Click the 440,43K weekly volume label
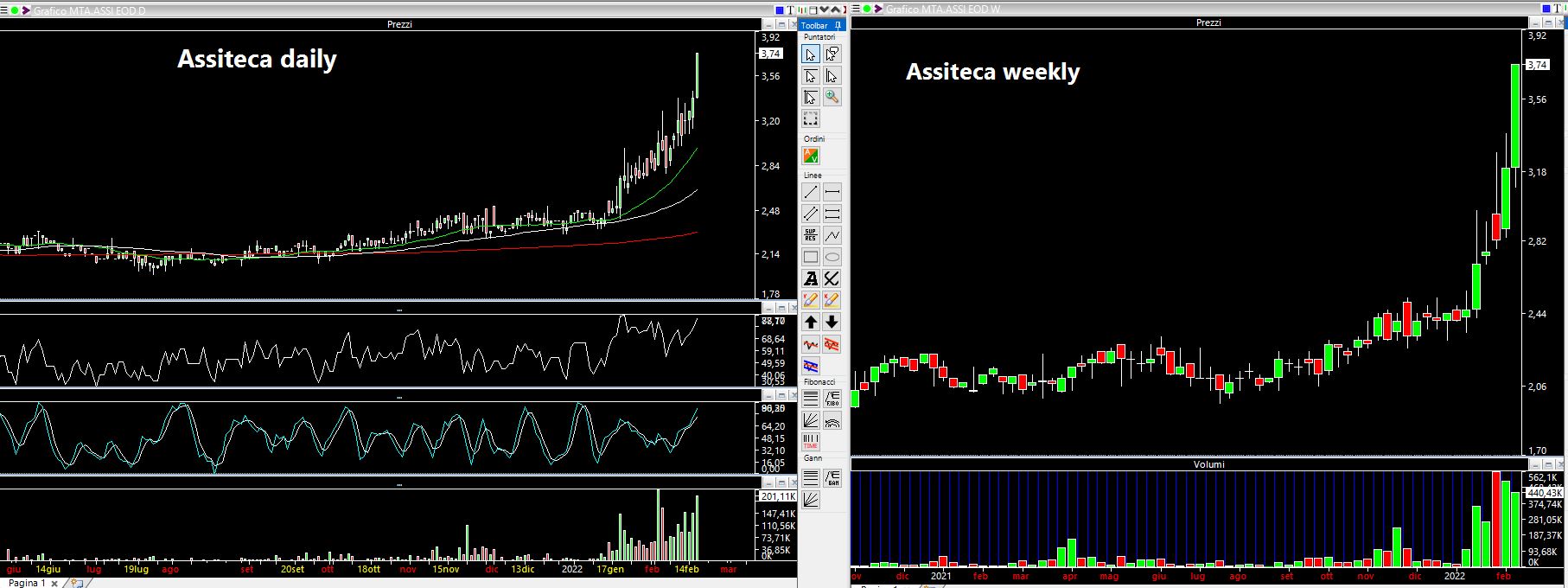1568x588 pixels. pos(1545,492)
